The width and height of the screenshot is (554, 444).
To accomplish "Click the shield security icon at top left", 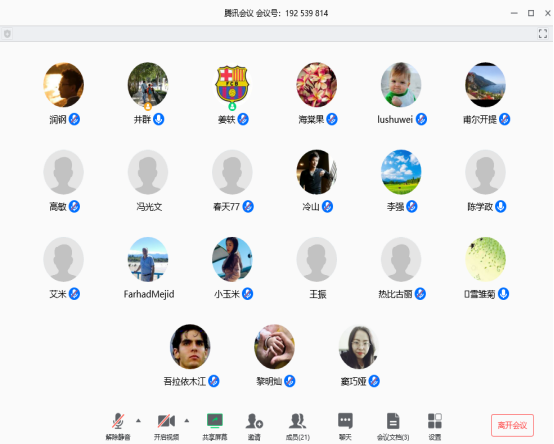I will click(x=7, y=34).
